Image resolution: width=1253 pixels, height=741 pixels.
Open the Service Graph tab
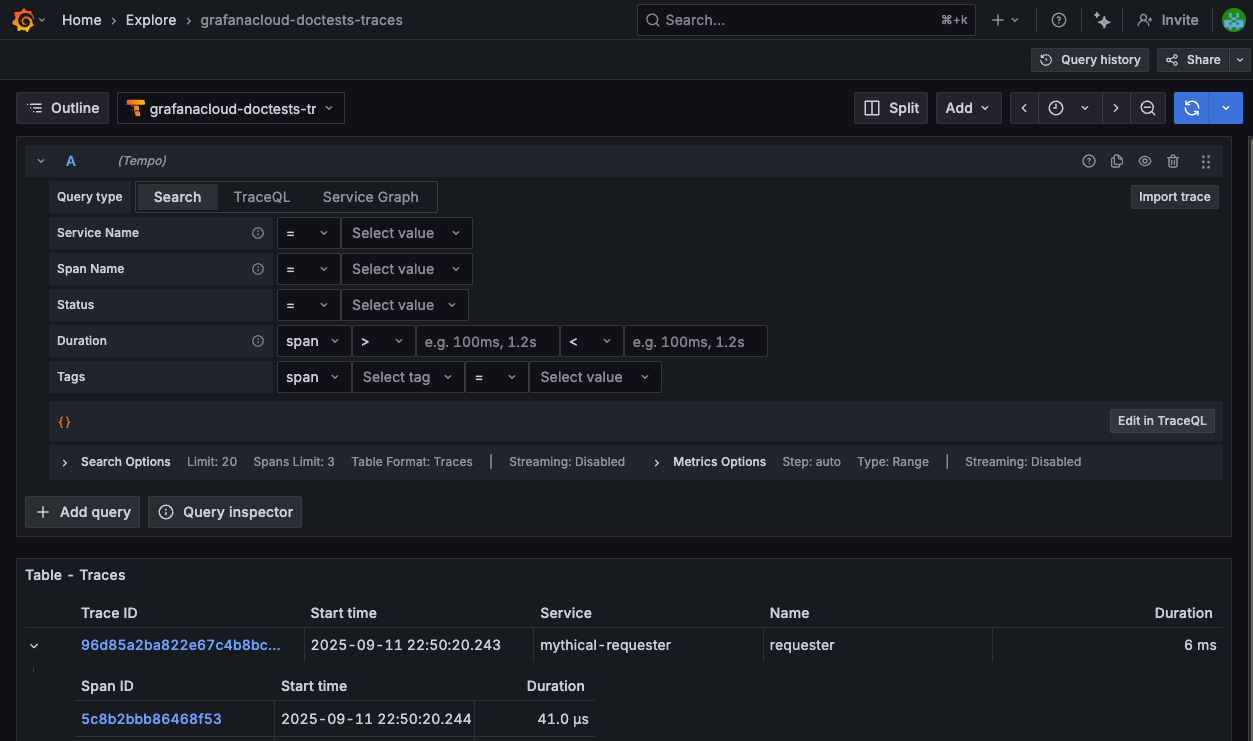pyautogui.click(x=369, y=196)
